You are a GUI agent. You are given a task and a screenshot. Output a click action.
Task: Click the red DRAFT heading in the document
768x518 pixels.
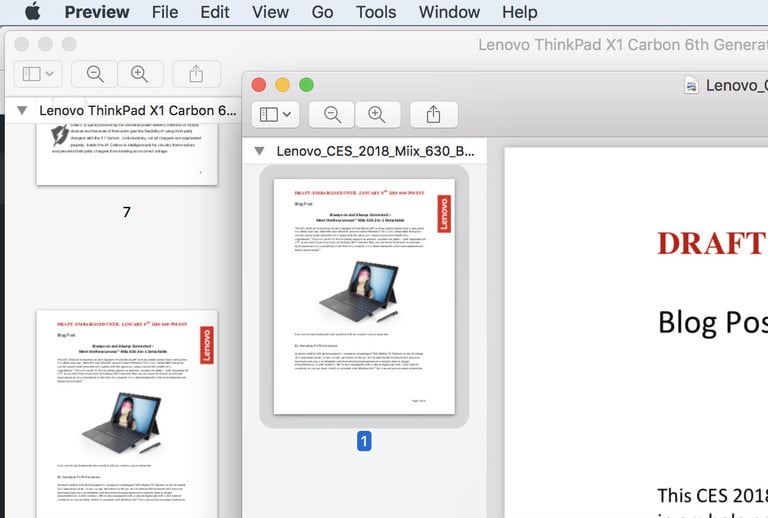click(x=713, y=243)
